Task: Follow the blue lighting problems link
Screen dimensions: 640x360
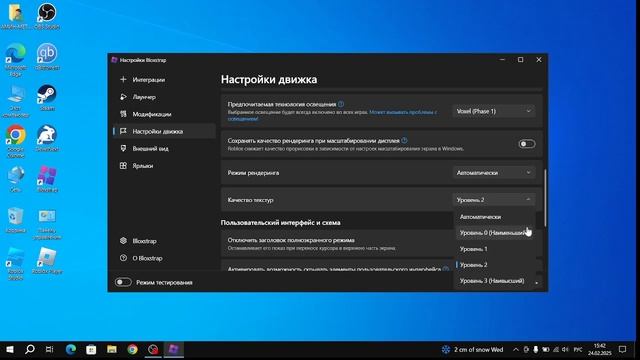Action: [332, 115]
